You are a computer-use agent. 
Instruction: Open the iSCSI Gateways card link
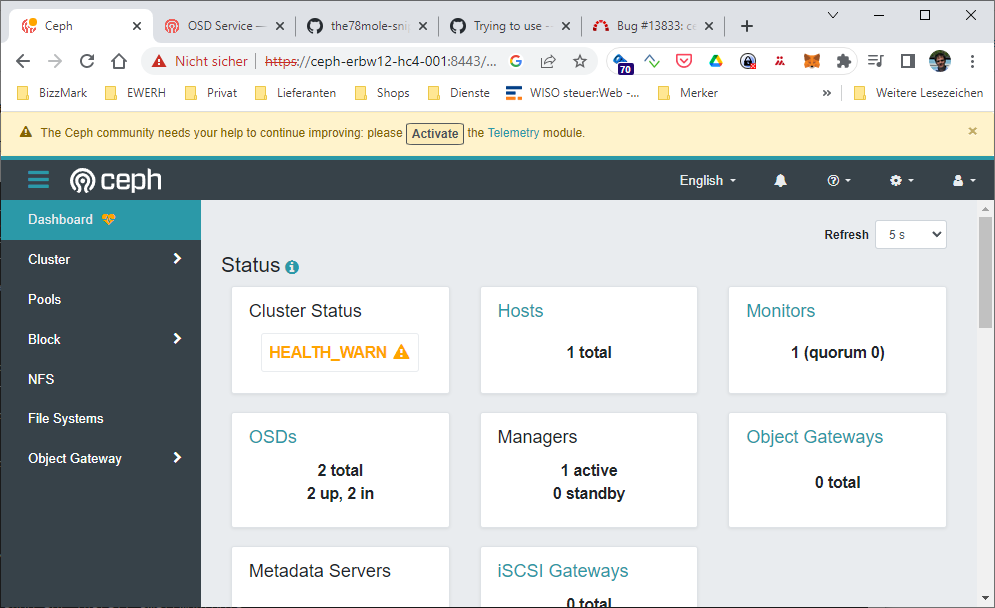point(563,571)
